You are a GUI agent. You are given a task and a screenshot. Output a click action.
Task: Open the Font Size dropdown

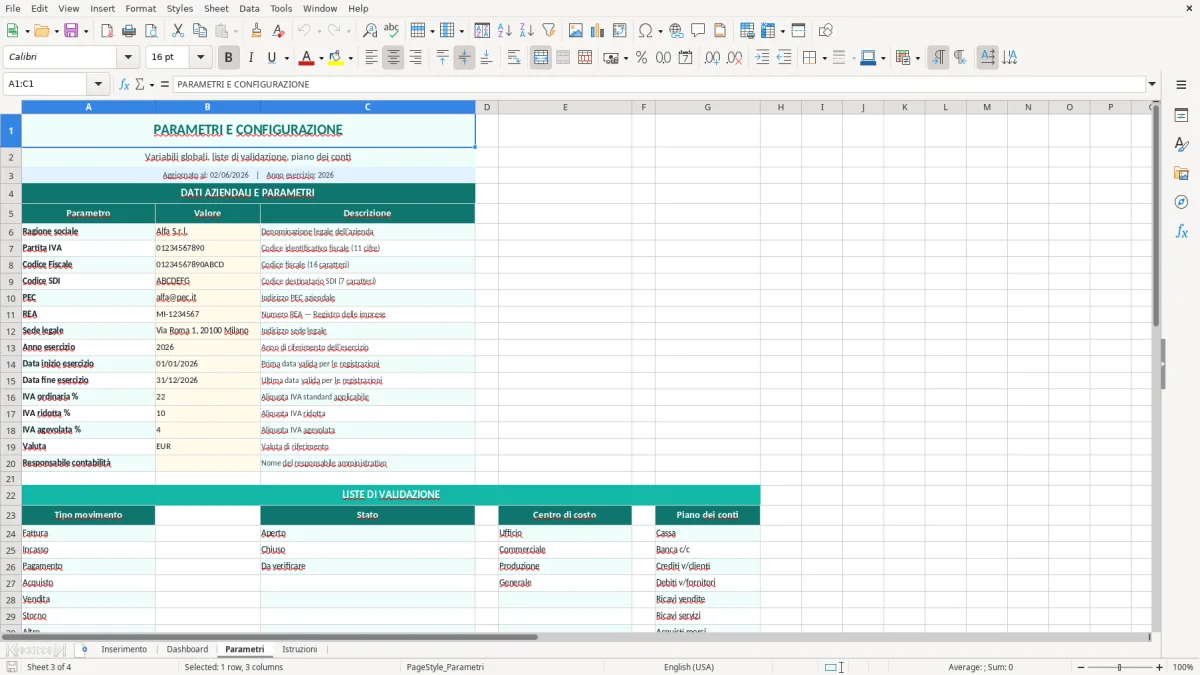pyautogui.click(x=200, y=58)
